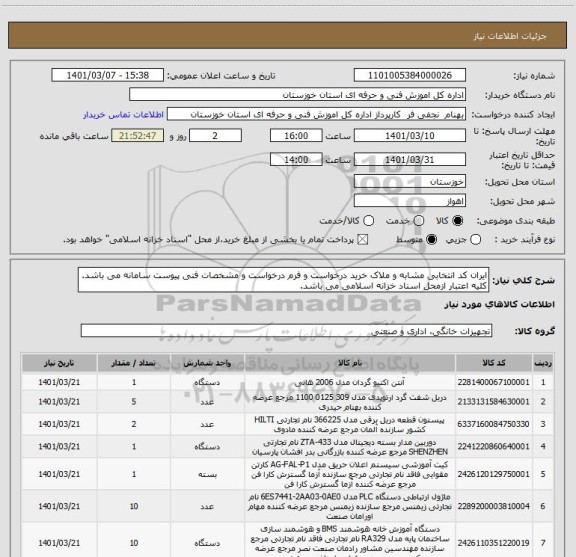Image resolution: width=576 pixels, height=557 pixels.
Task: Click the نام کالا column header
Action: coord(350,363)
